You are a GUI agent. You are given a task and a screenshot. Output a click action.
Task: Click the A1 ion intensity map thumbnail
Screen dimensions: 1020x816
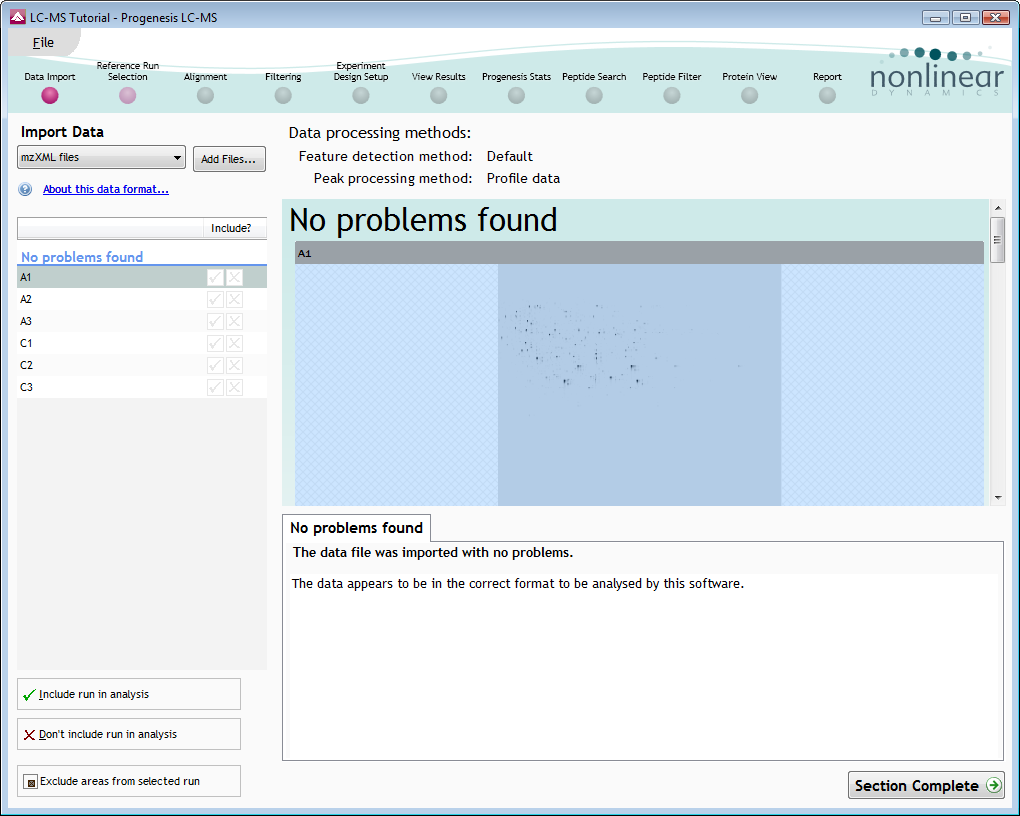point(639,385)
